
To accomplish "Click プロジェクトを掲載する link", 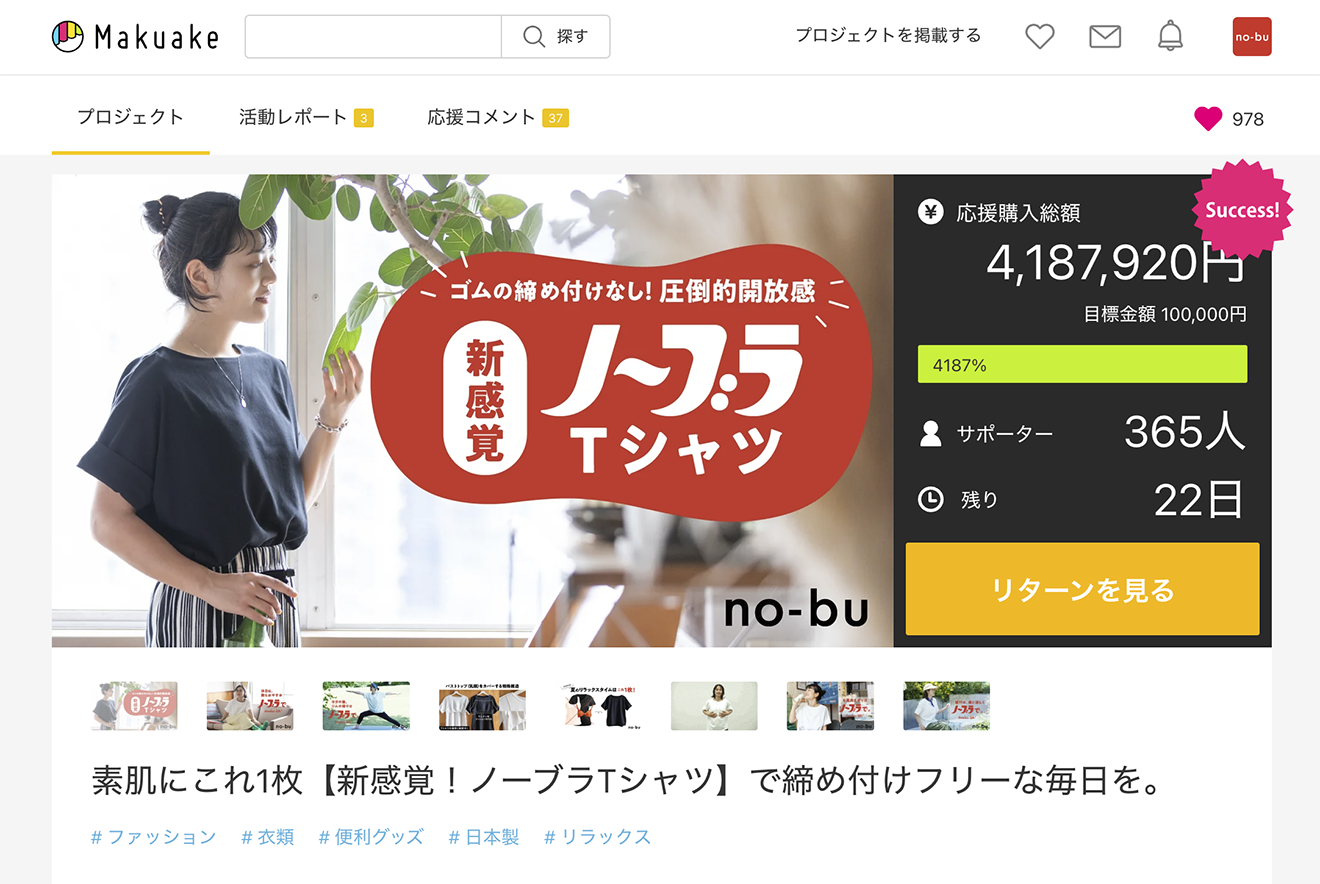I will (888, 36).
